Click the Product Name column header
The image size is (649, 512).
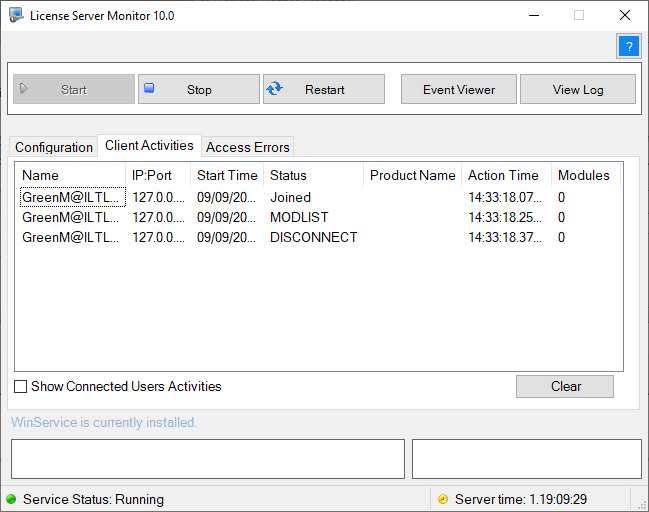(x=412, y=175)
